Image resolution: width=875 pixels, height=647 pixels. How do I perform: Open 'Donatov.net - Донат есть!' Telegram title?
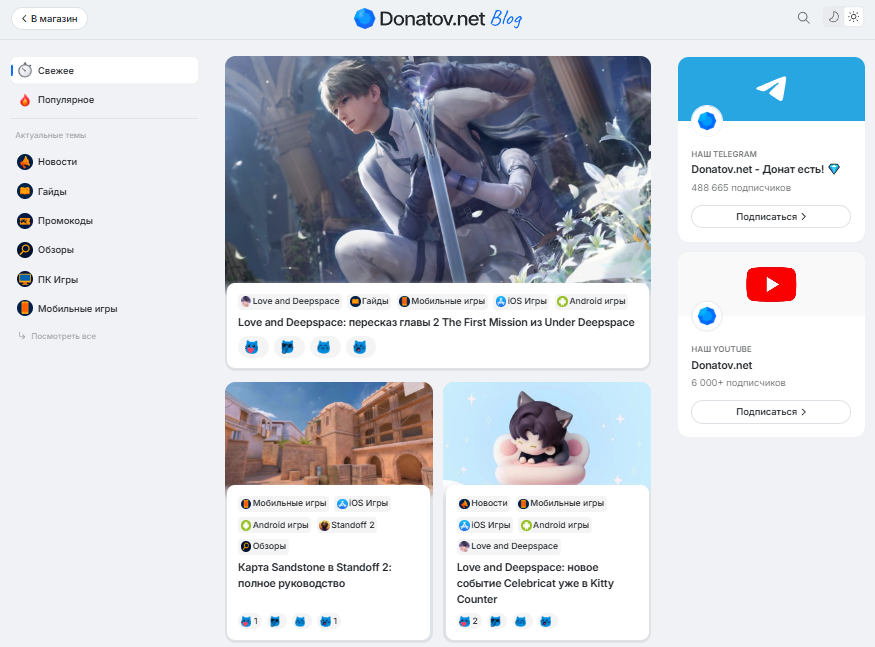(766, 169)
